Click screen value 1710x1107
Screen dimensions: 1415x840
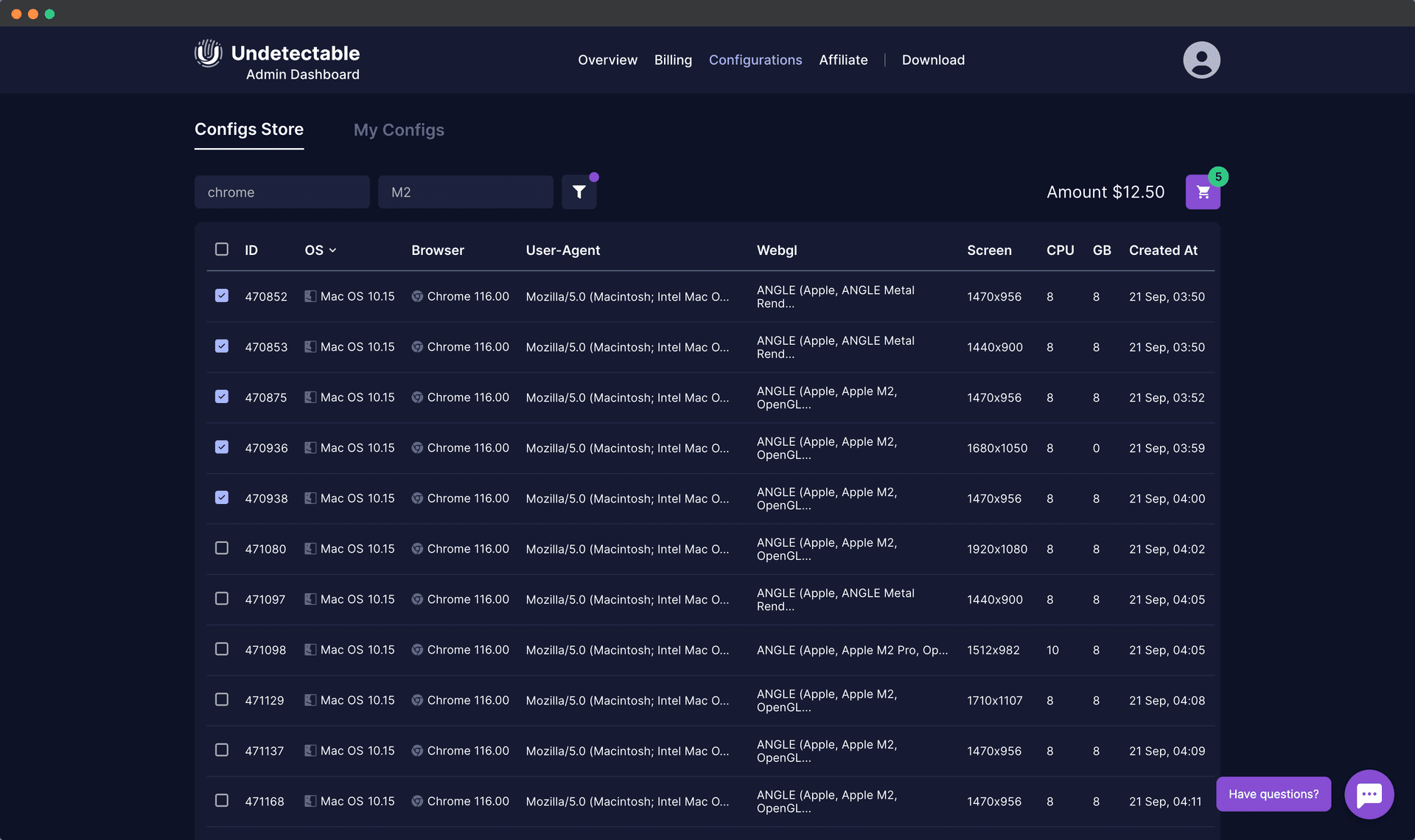(995, 701)
